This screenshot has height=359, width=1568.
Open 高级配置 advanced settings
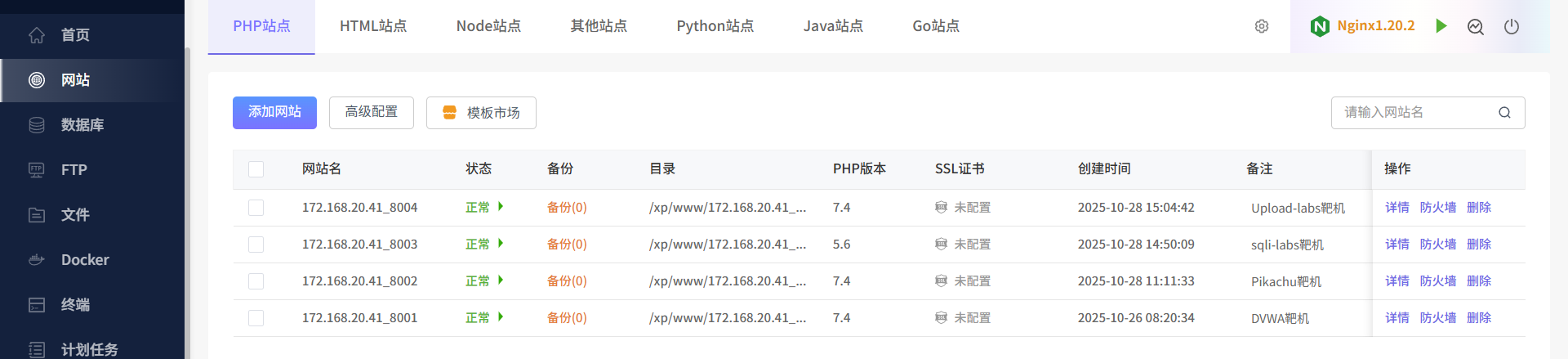point(372,113)
